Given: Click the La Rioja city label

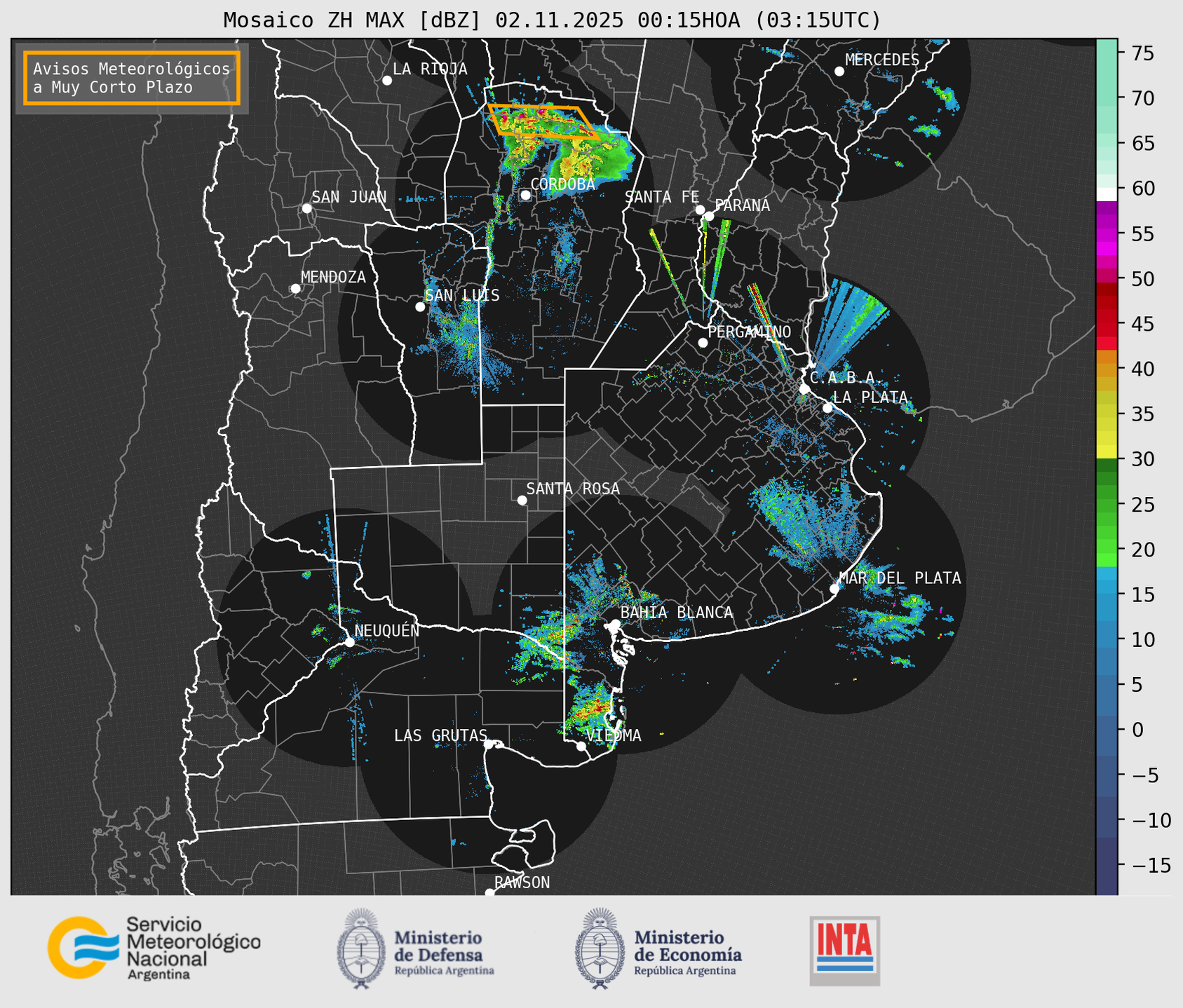Looking at the screenshot, I should 429,69.
